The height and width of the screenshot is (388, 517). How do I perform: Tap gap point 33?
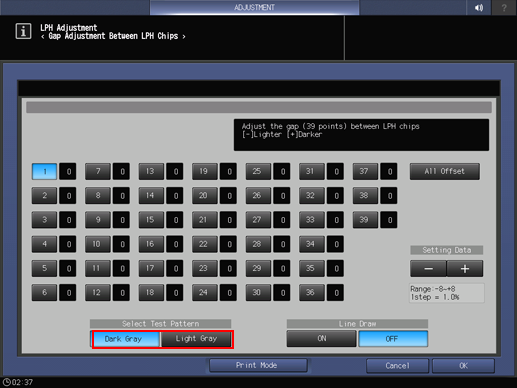pyautogui.click(x=312, y=220)
